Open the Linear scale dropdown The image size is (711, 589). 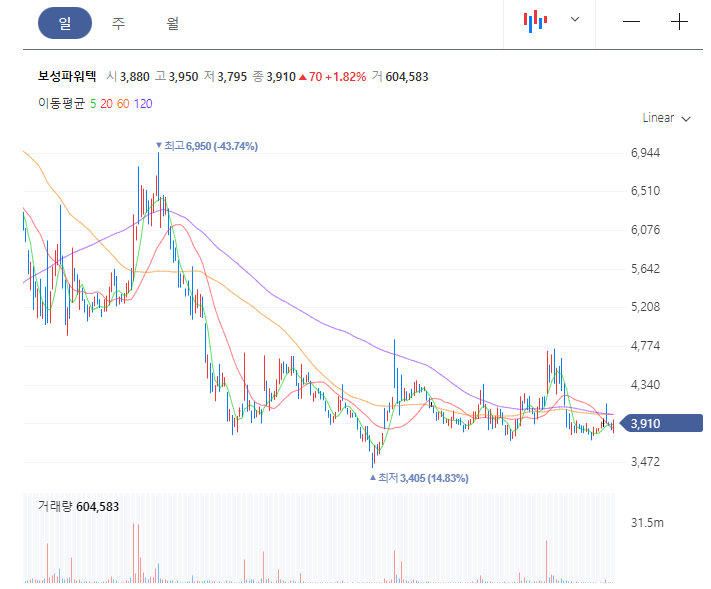click(x=666, y=118)
